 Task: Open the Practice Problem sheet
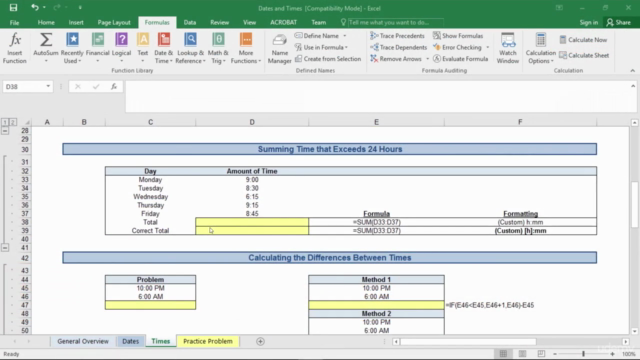click(x=208, y=341)
